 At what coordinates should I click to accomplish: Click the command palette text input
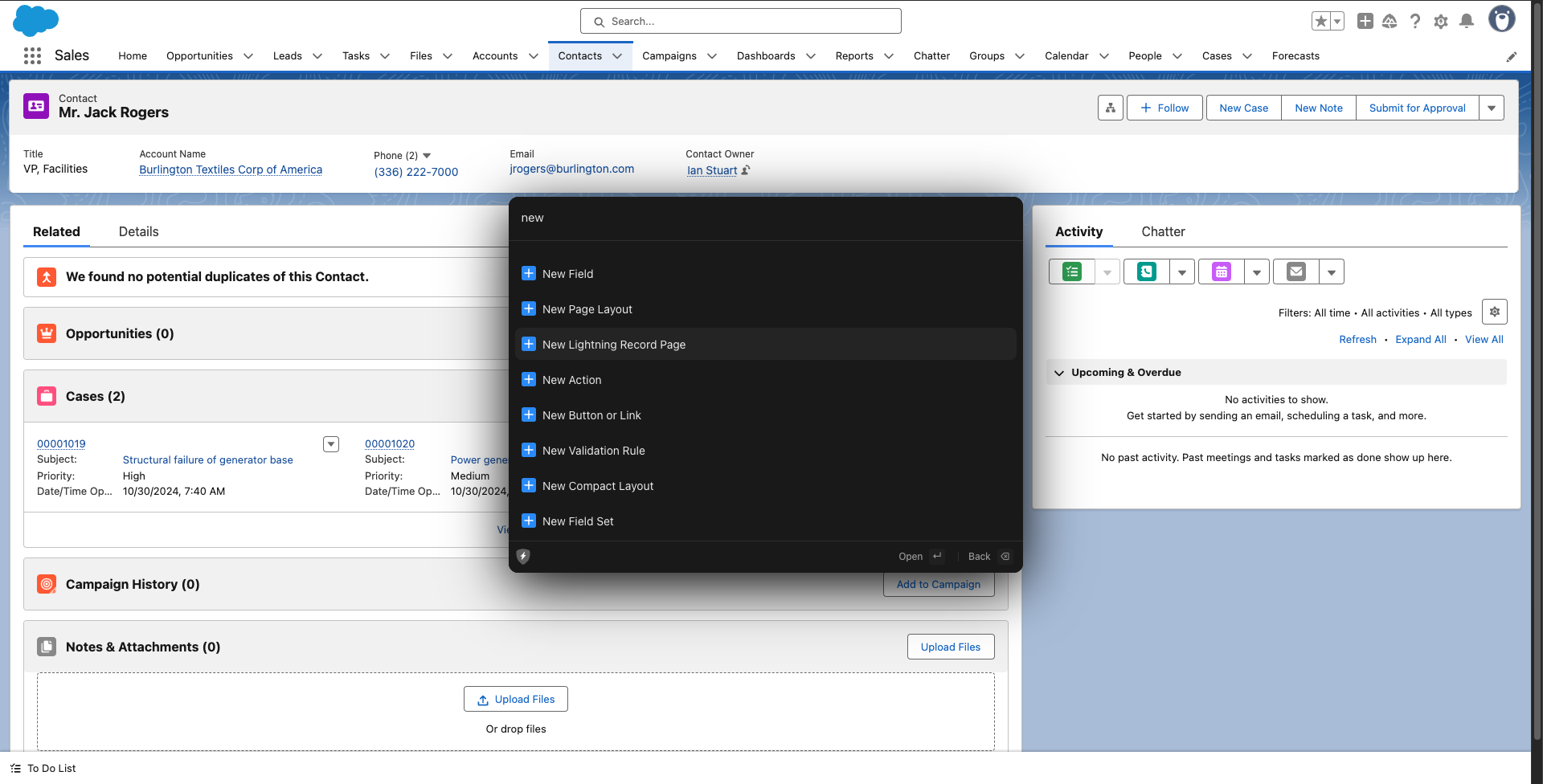[766, 218]
